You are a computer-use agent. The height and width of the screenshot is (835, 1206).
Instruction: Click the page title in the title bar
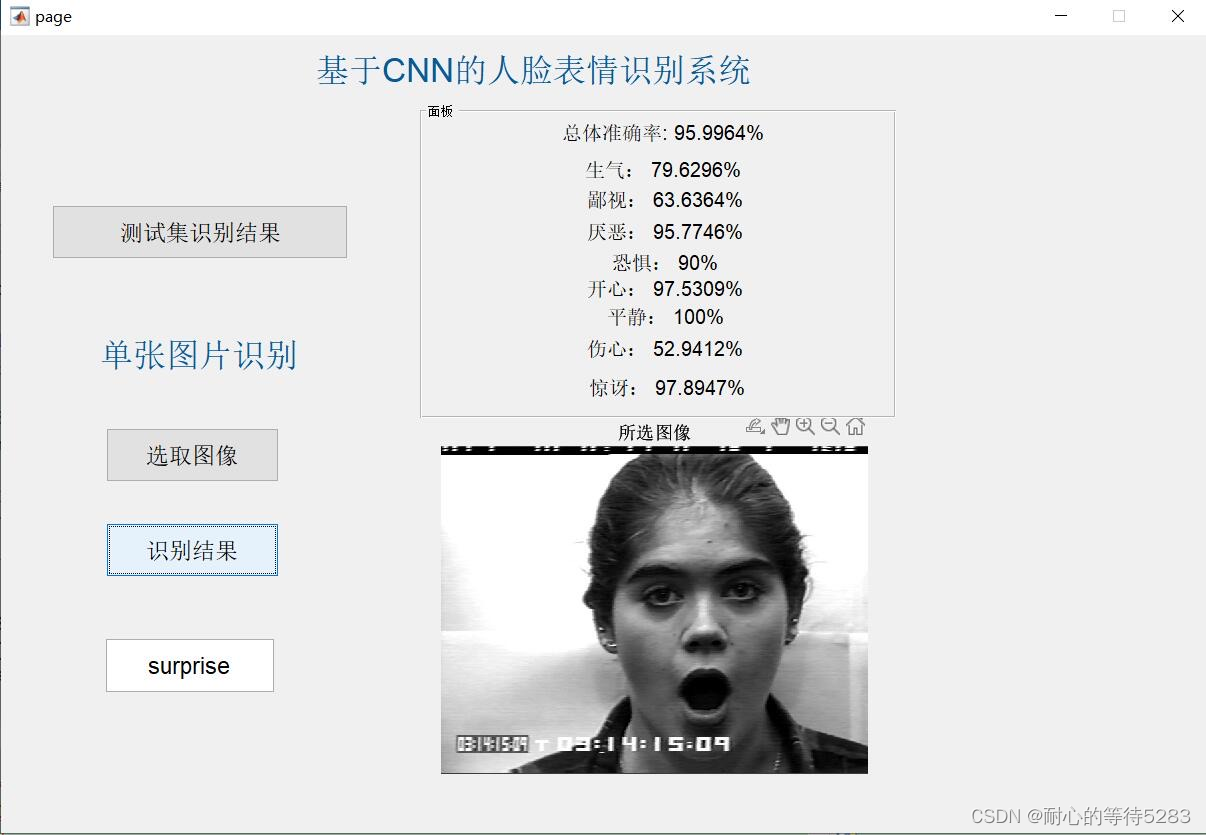click(52, 16)
